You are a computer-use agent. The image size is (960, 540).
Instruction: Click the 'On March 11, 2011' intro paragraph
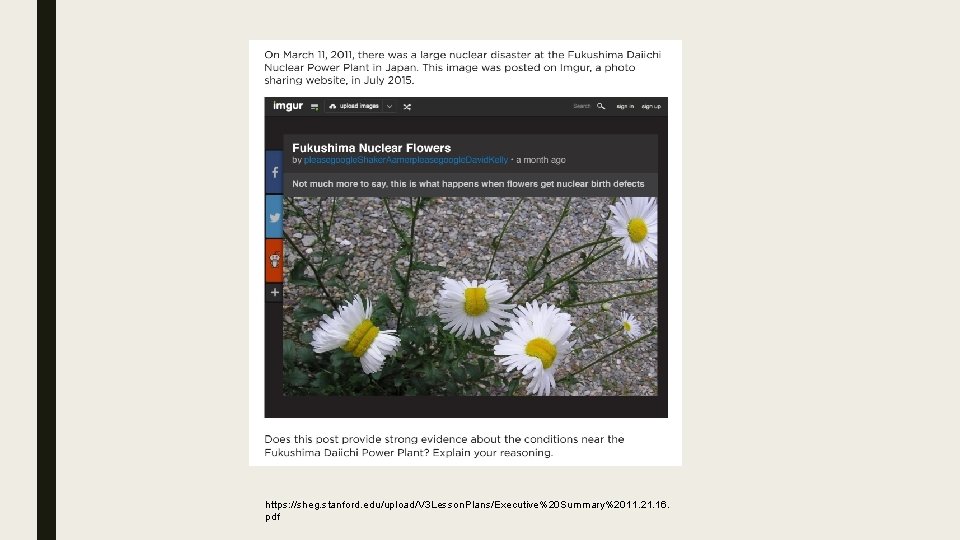[x=463, y=67]
